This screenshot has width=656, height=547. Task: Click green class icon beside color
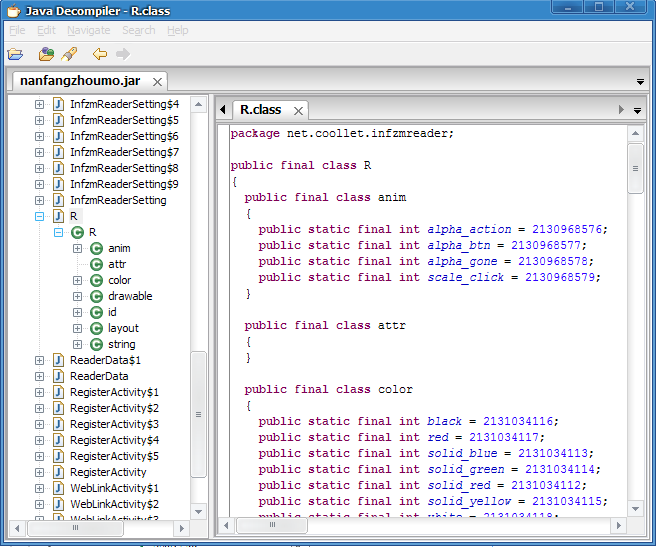97,280
